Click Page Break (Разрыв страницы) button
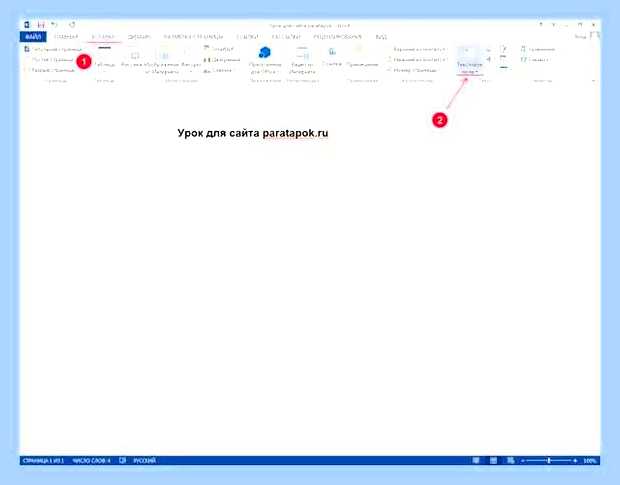 (51, 70)
